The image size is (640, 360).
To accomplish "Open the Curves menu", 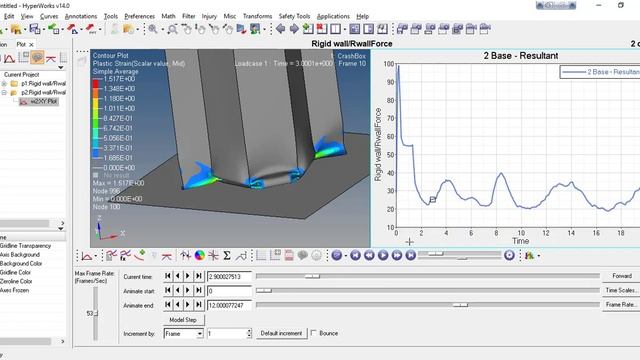I will [49, 16].
